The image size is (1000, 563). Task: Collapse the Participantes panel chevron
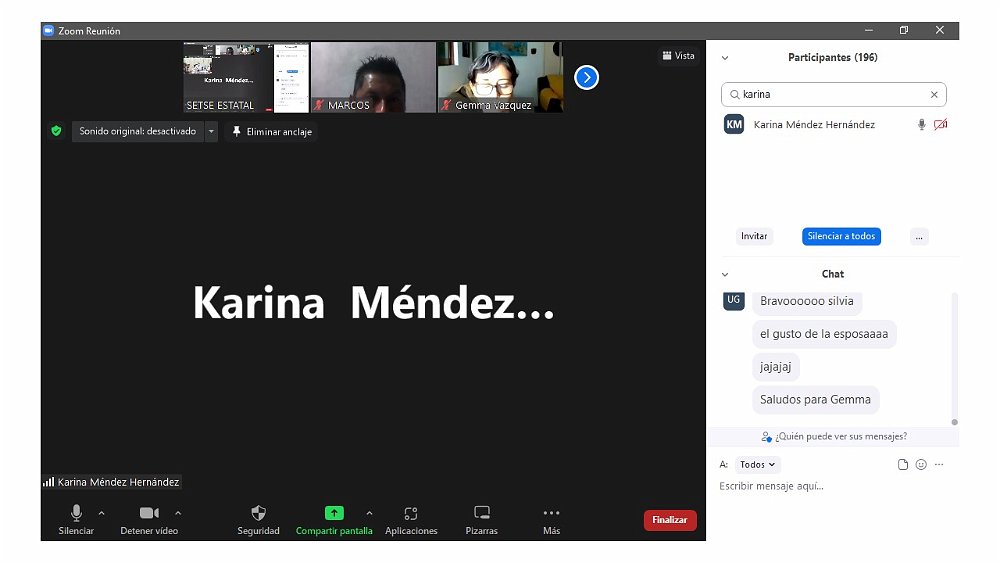pos(725,58)
